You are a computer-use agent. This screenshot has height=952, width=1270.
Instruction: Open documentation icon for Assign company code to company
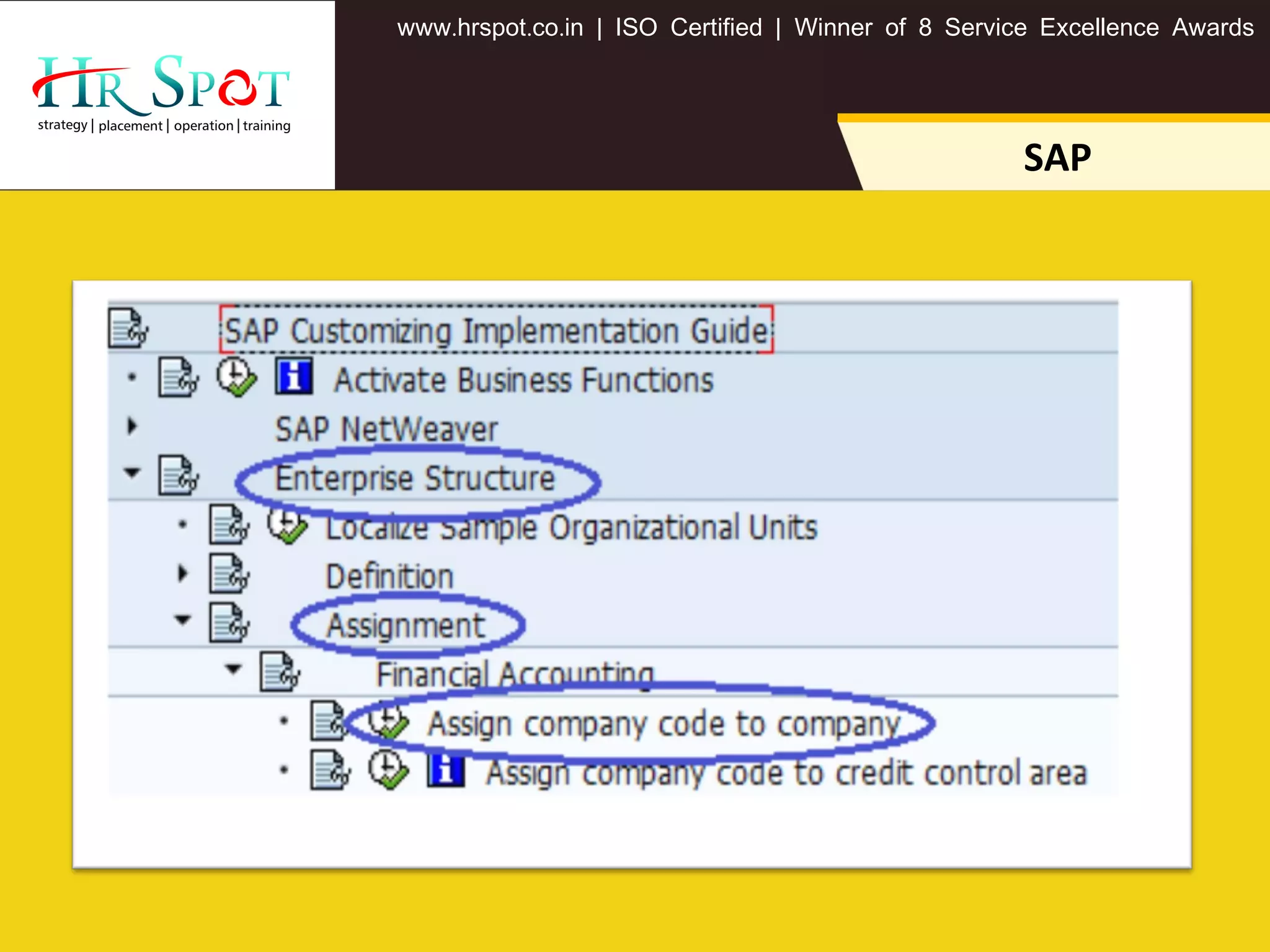(x=329, y=721)
